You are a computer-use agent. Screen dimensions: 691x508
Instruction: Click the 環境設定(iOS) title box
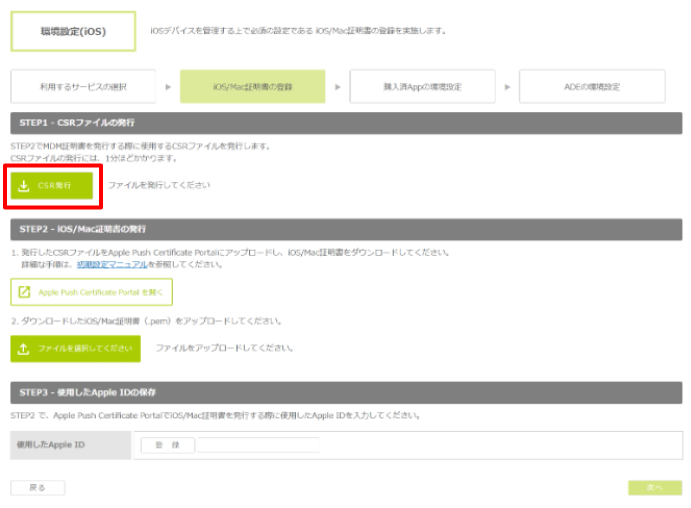tap(73, 31)
